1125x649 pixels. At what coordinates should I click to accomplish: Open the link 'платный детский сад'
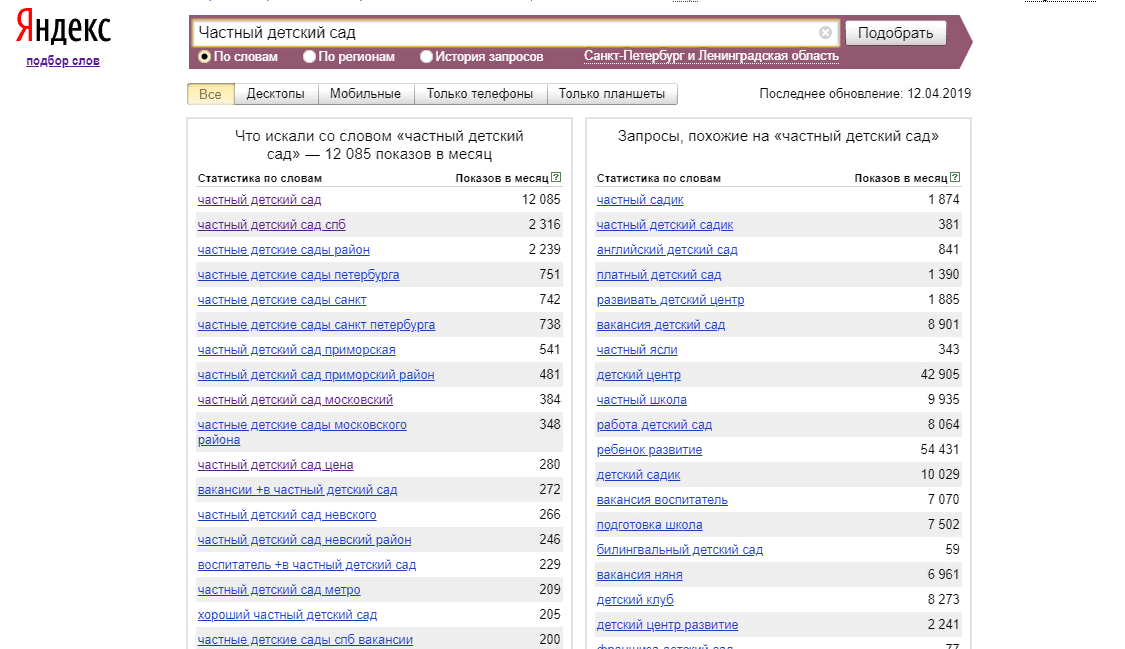tap(659, 275)
